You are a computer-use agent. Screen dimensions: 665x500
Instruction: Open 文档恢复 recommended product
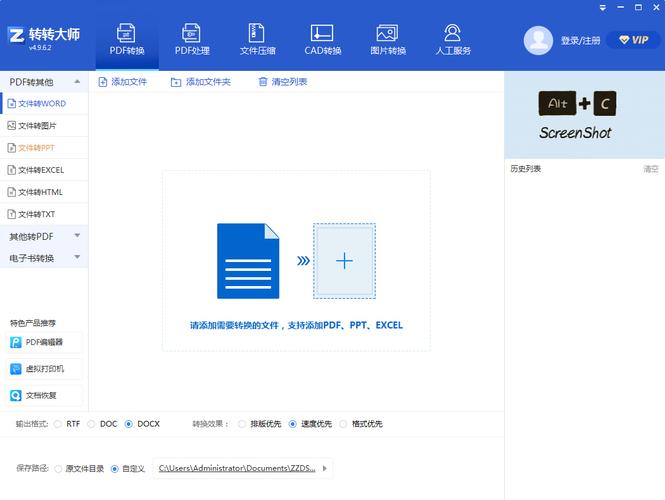coord(44,396)
